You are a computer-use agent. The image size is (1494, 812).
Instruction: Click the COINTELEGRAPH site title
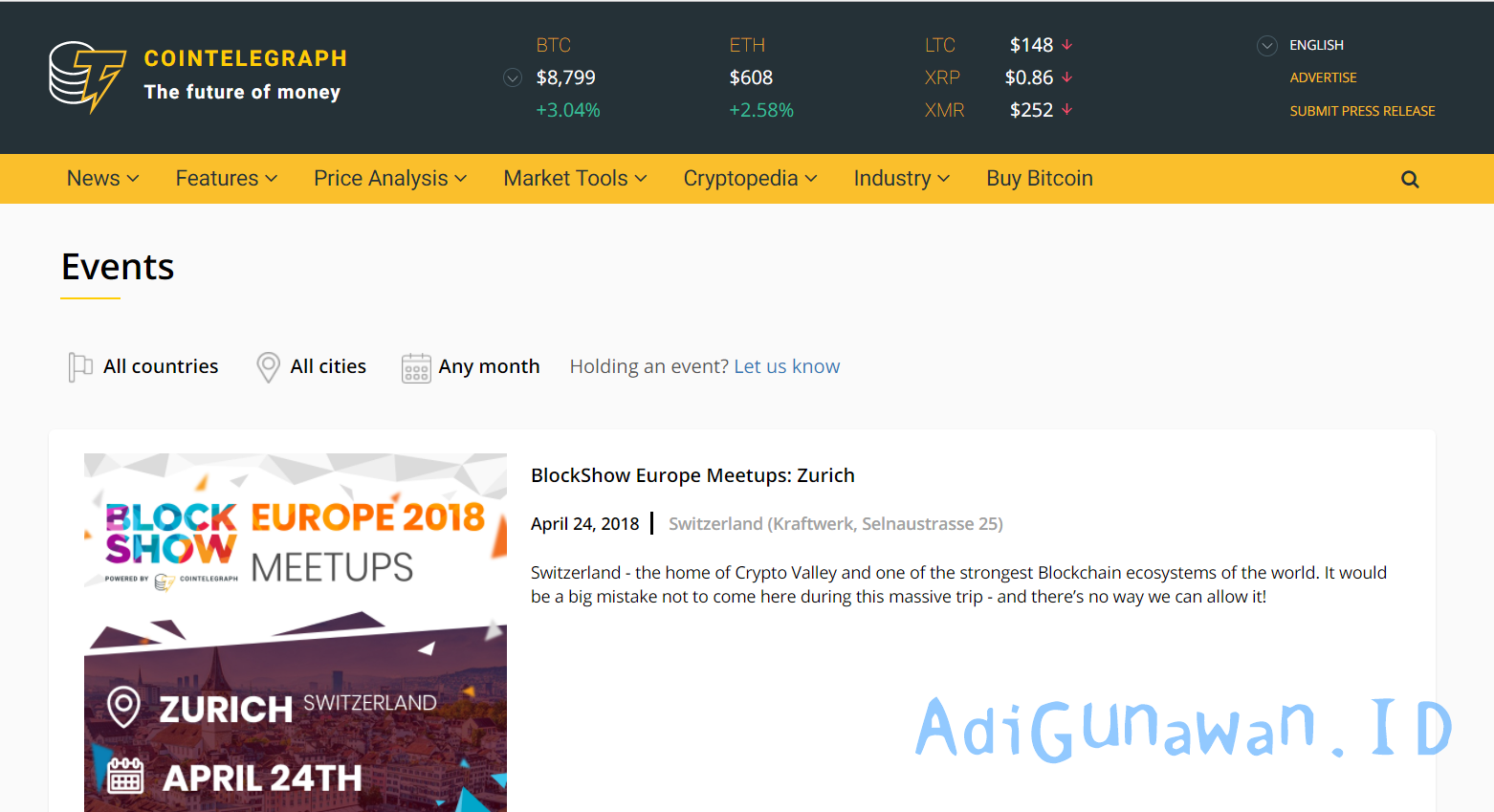(x=245, y=58)
